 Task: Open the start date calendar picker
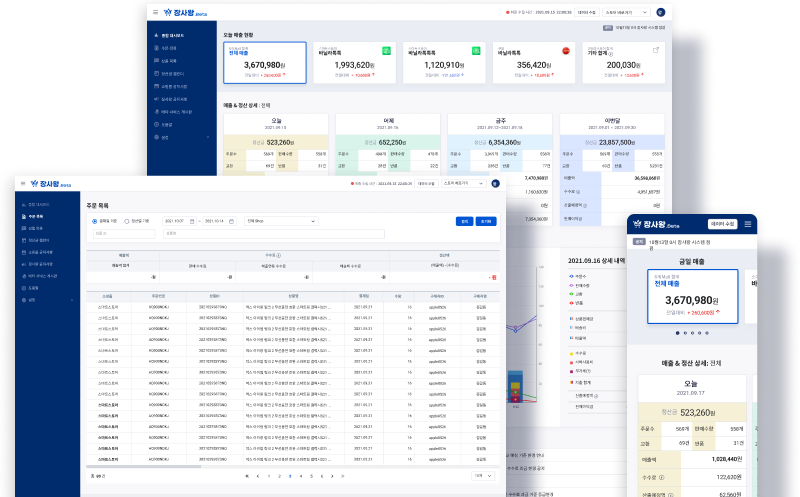point(191,221)
